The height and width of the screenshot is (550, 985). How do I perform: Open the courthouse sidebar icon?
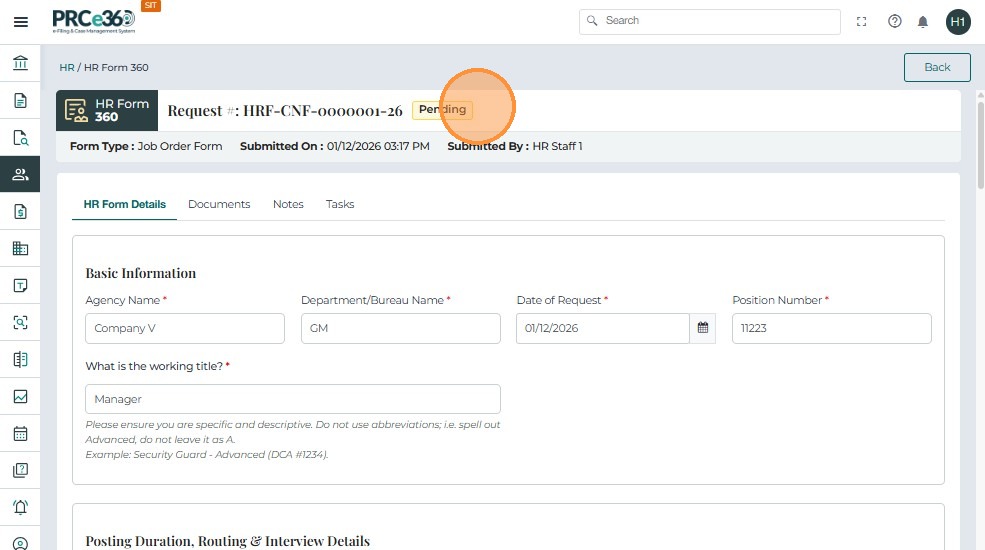click(x=20, y=63)
